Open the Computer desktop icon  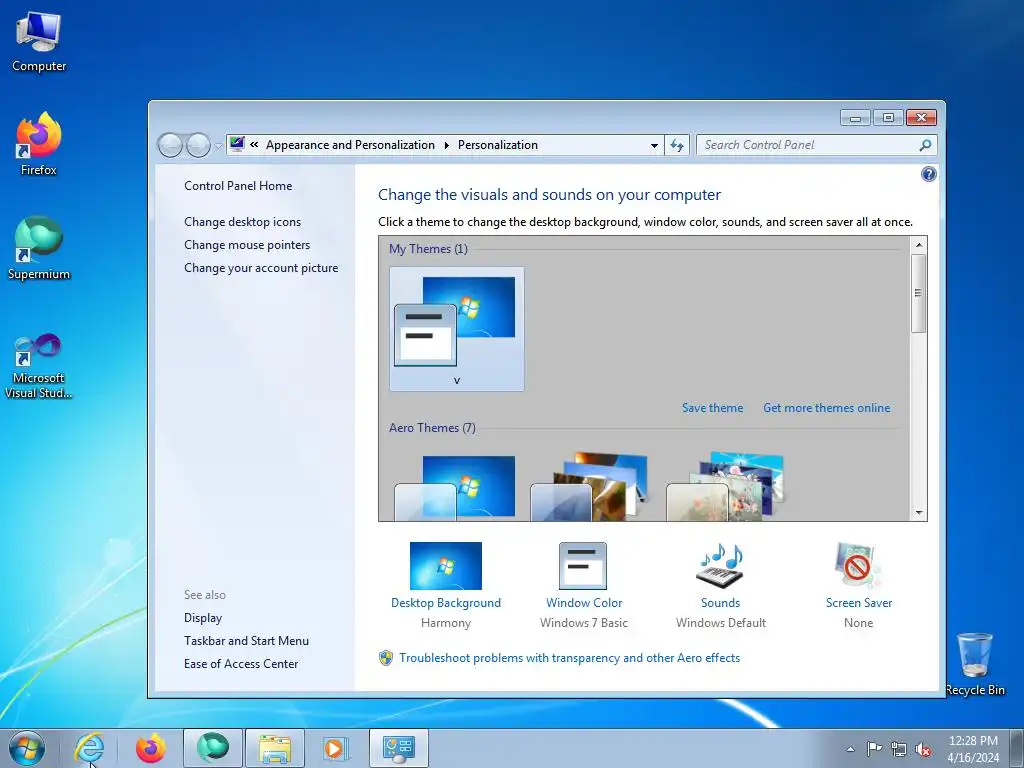[39, 42]
